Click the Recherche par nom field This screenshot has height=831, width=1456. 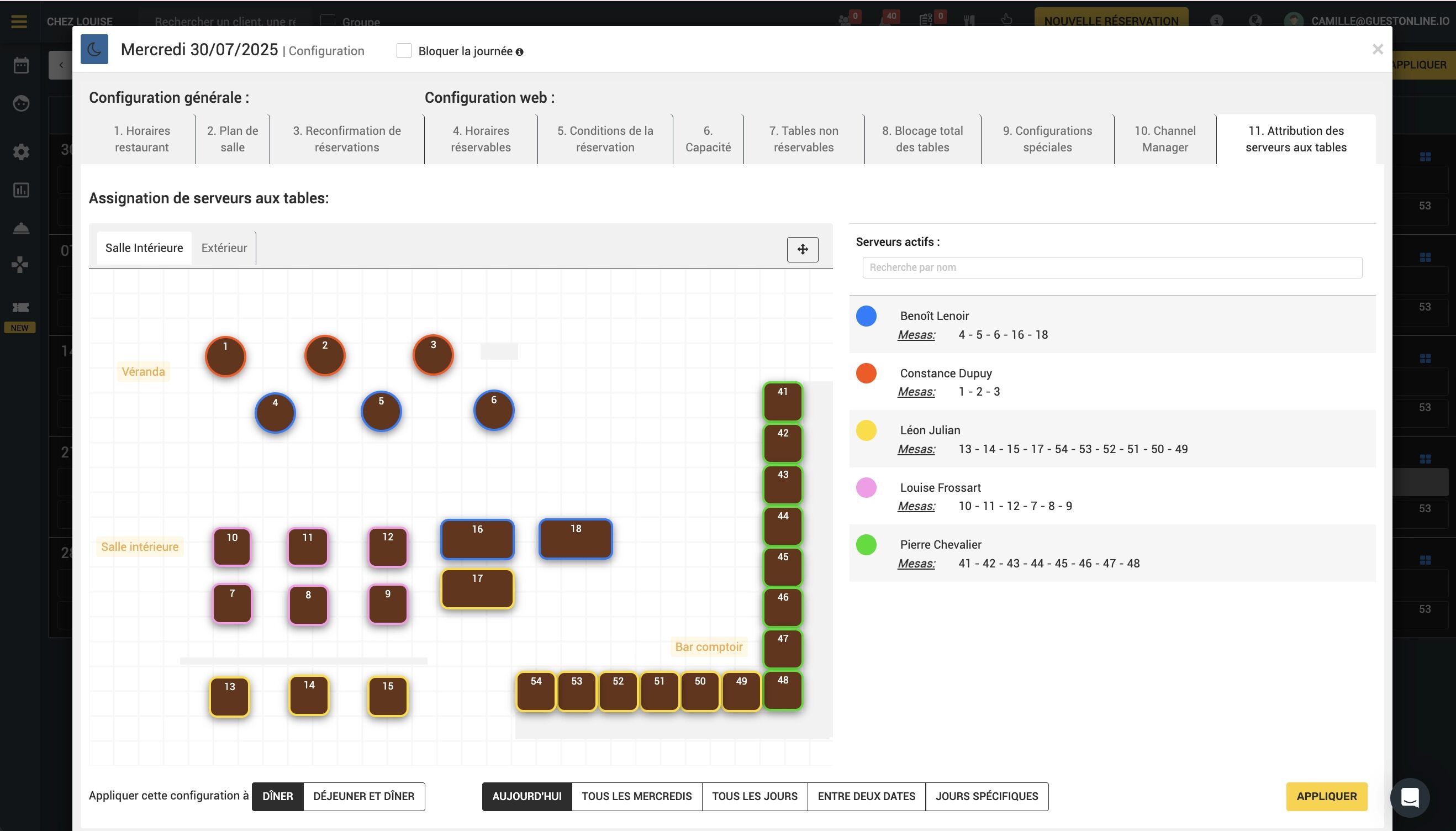point(1111,267)
